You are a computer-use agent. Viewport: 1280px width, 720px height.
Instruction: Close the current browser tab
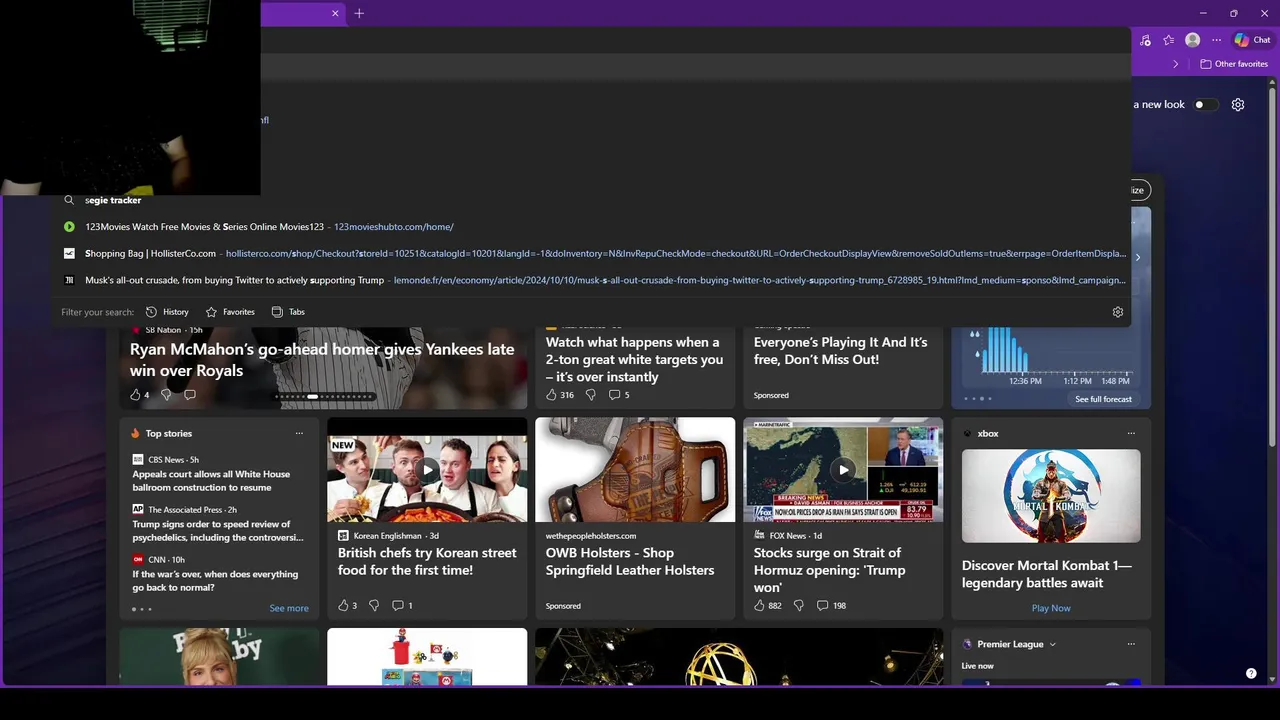(335, 13)
